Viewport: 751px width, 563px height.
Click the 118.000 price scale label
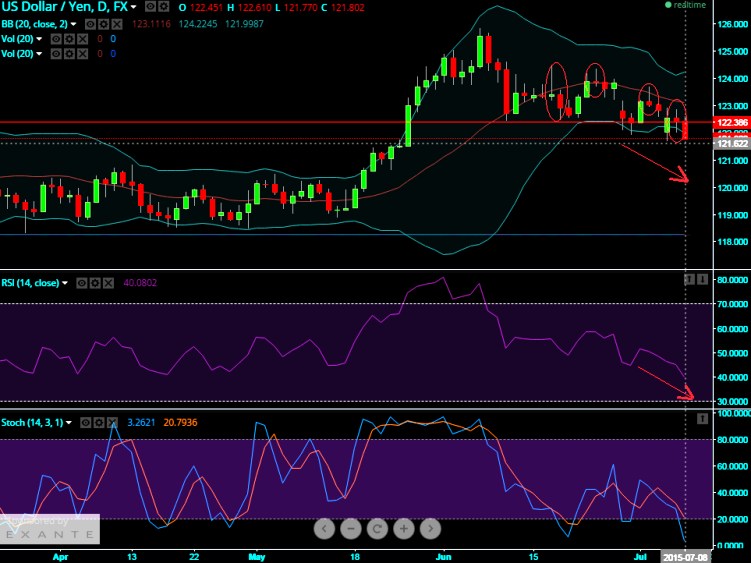pyautogui.click(x=733, y=242)
